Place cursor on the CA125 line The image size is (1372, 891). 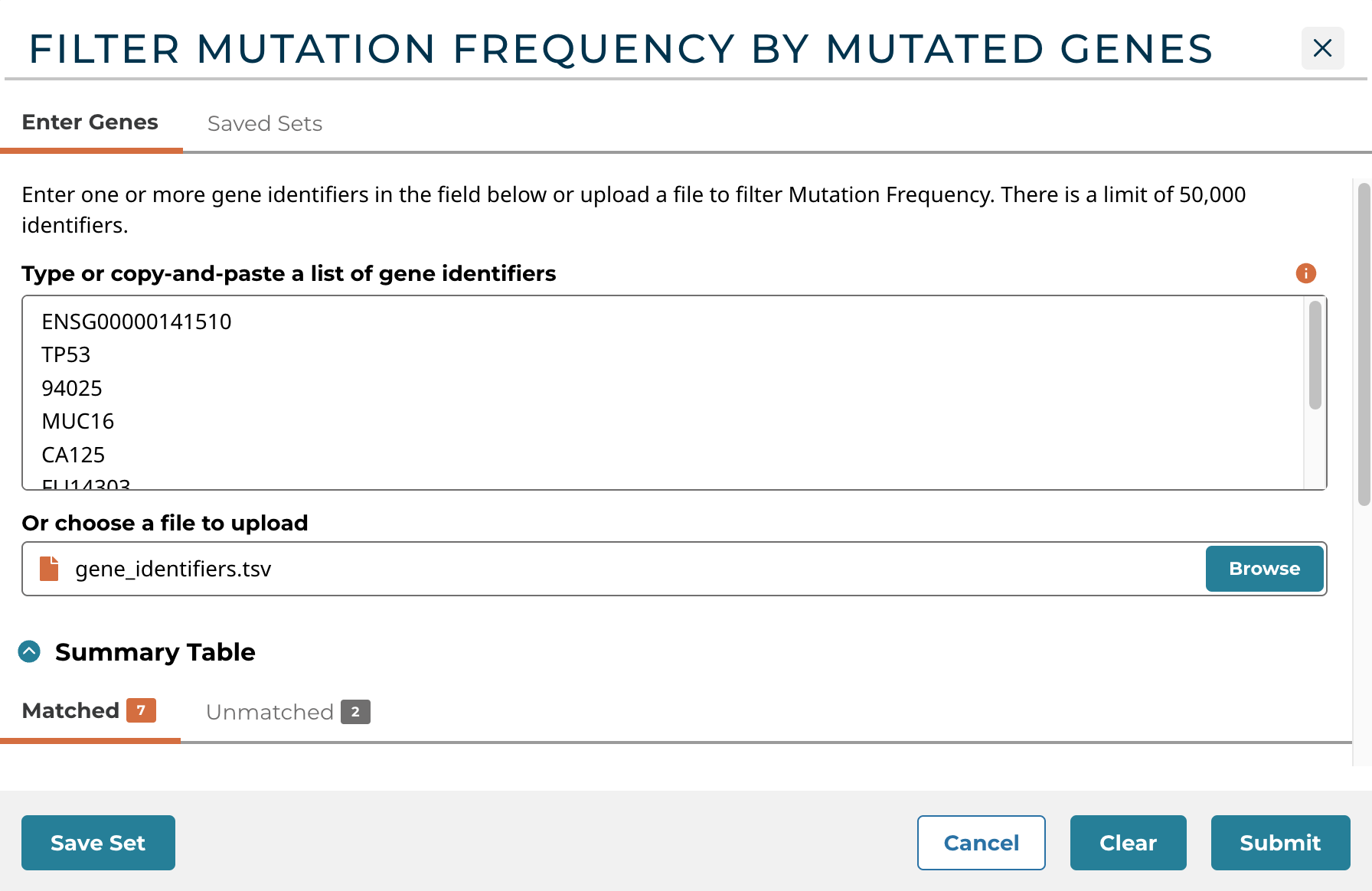pos(73,455)
